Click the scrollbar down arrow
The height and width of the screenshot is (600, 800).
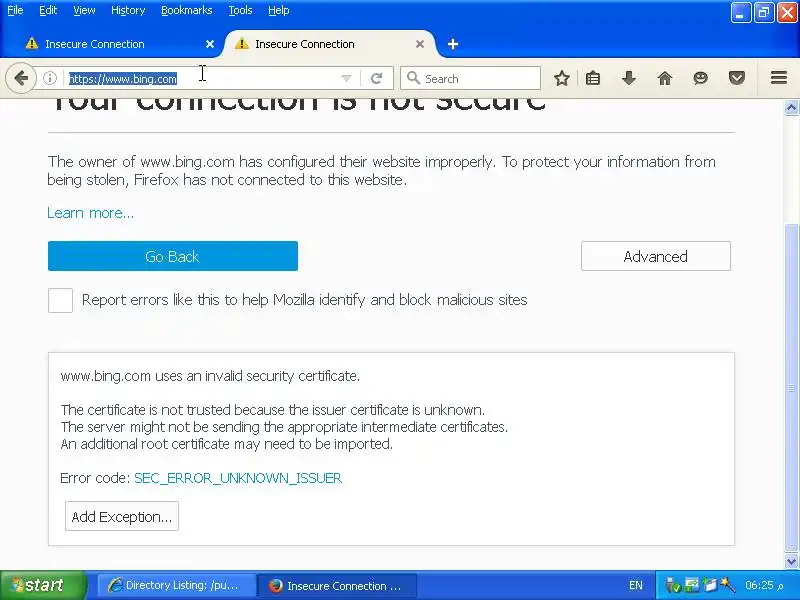[x=791, y=561]
